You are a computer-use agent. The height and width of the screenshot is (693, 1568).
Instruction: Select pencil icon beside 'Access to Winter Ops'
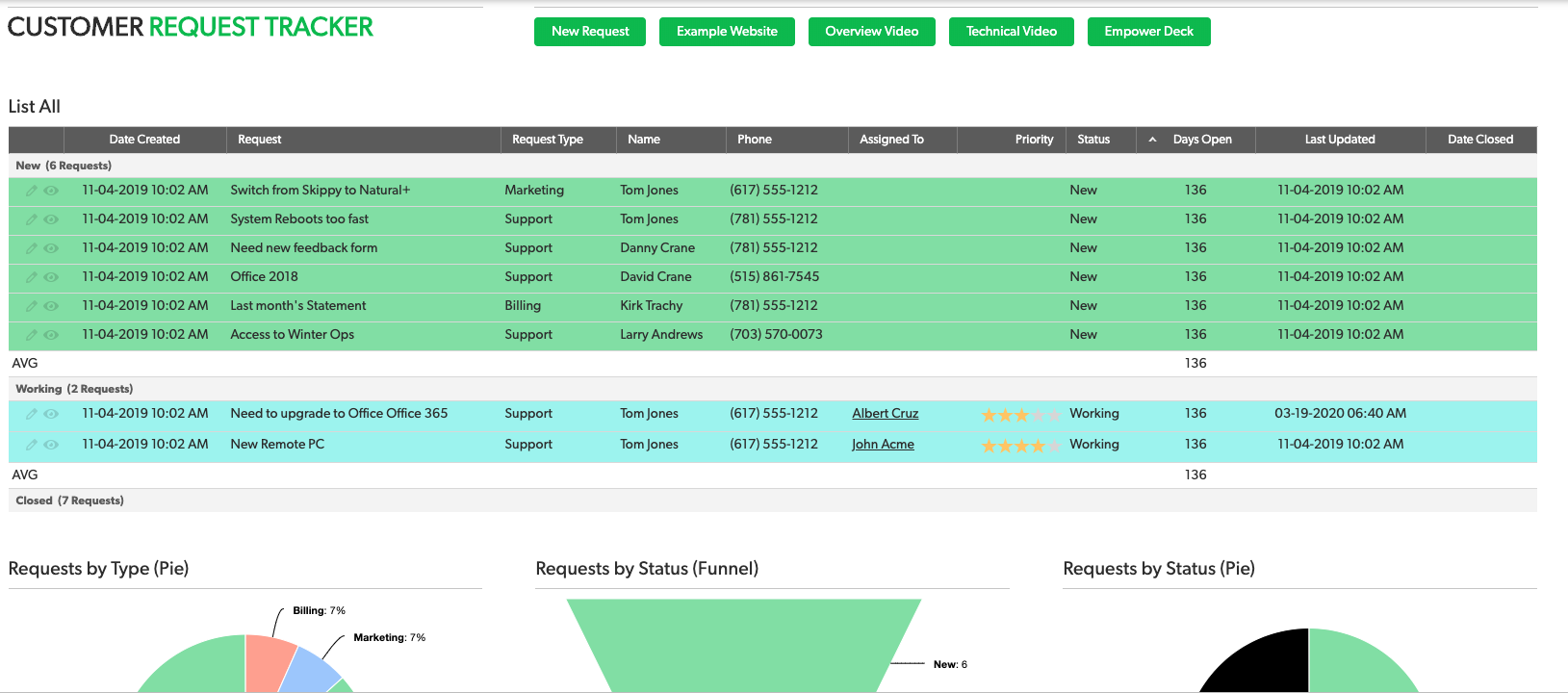tap(32, 335)
